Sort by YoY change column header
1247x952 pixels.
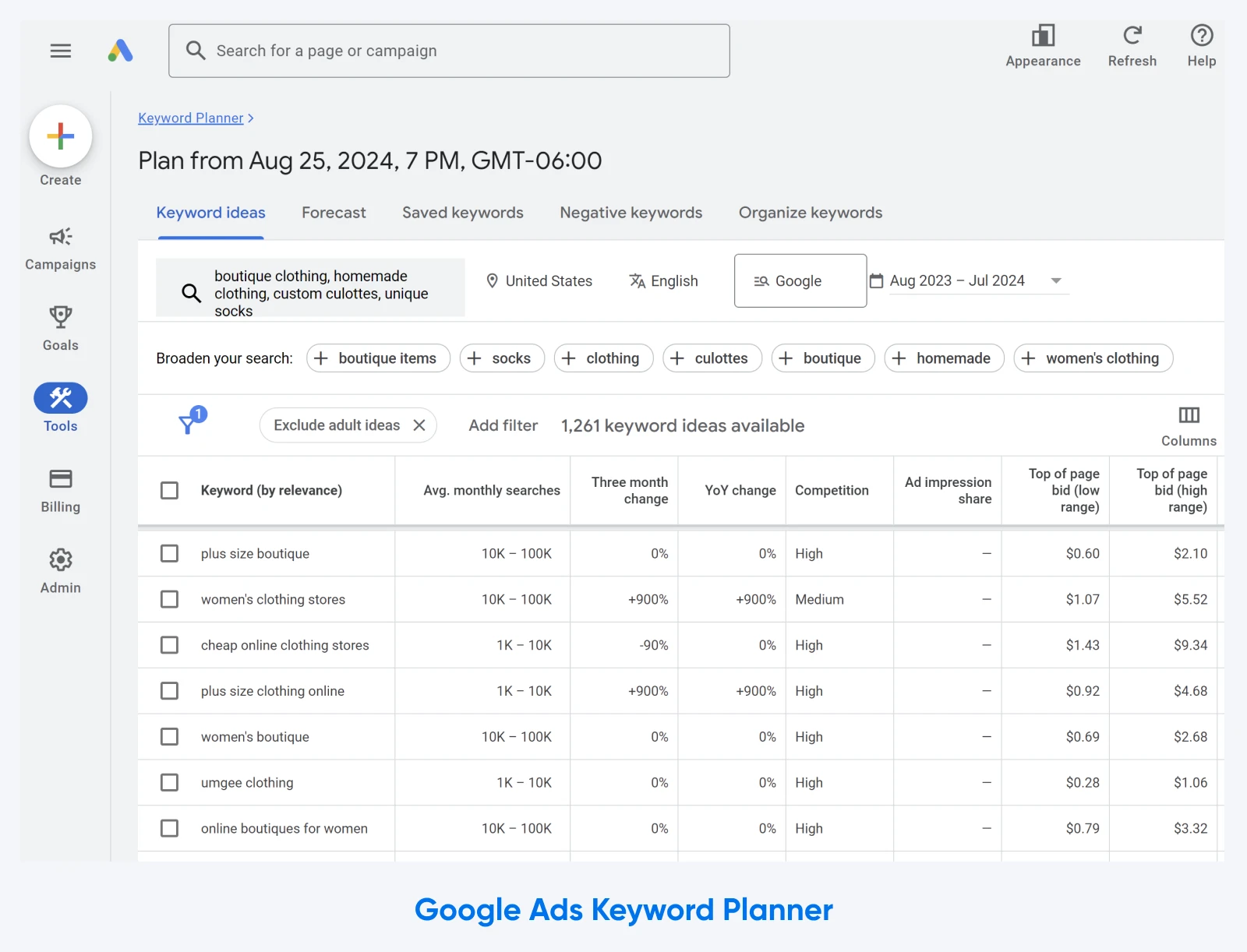740,490
